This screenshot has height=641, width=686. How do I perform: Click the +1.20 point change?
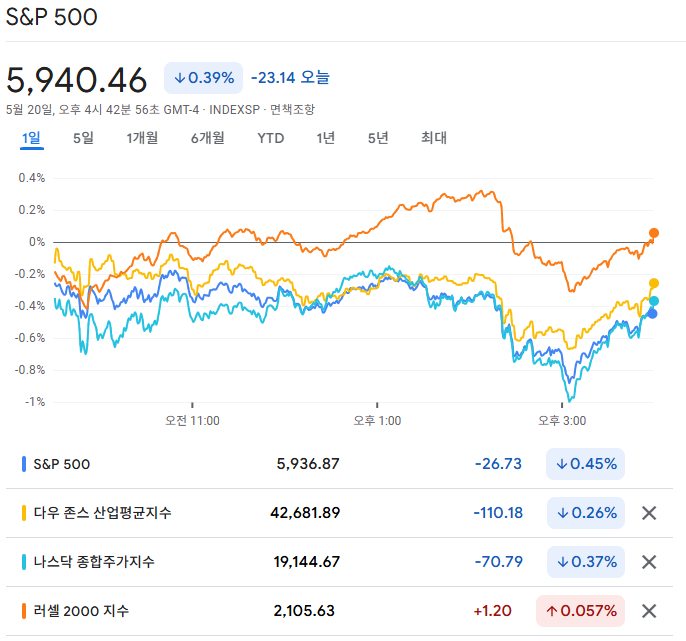(493, 611)
